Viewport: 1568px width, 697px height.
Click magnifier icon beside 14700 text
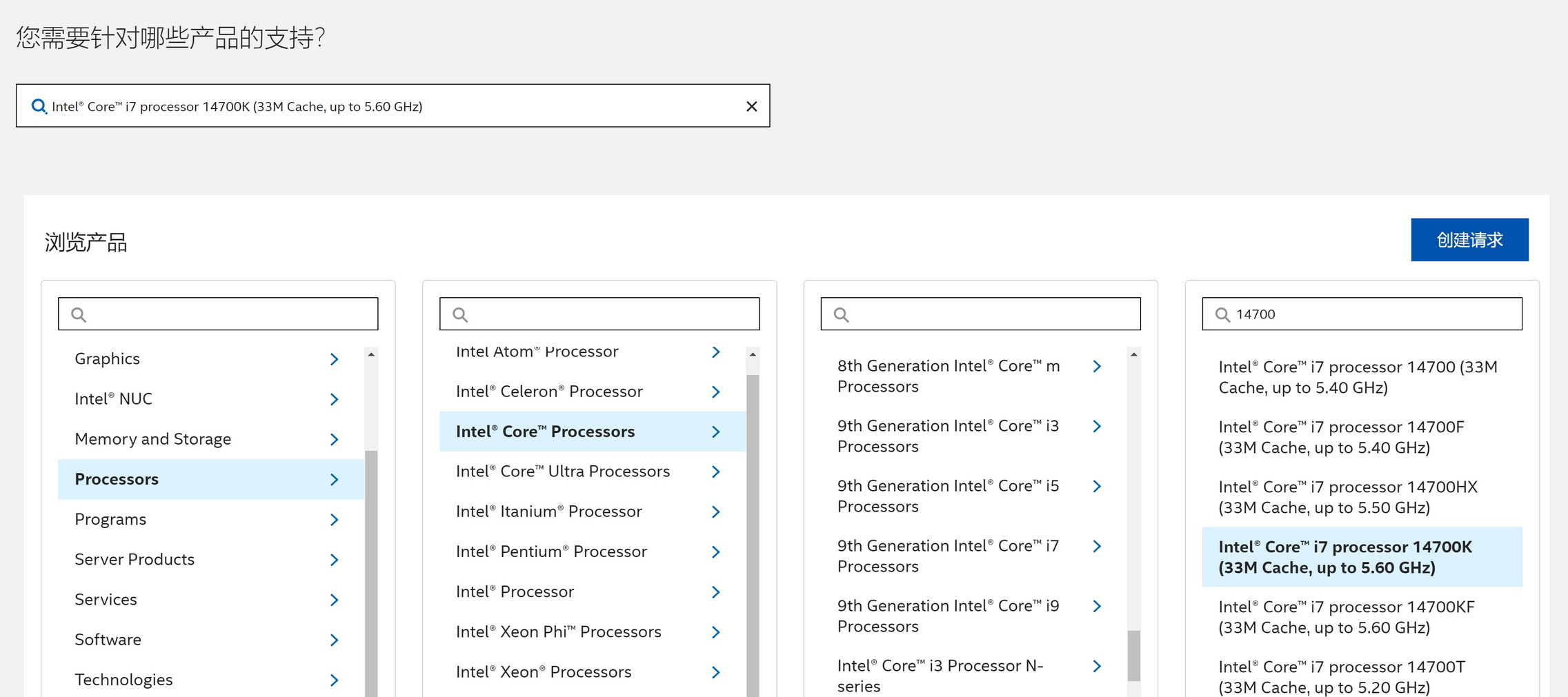1222,315
